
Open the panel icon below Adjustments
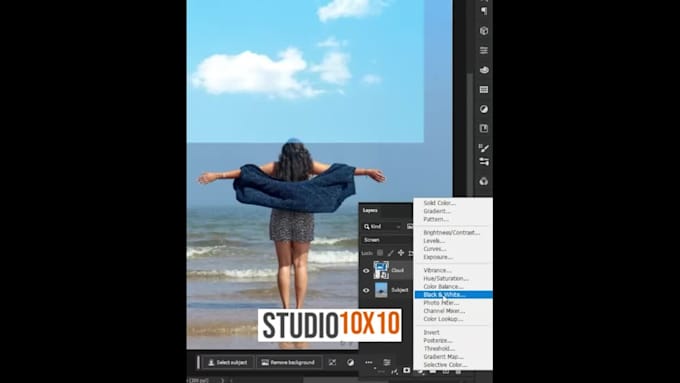coord(484,128)
